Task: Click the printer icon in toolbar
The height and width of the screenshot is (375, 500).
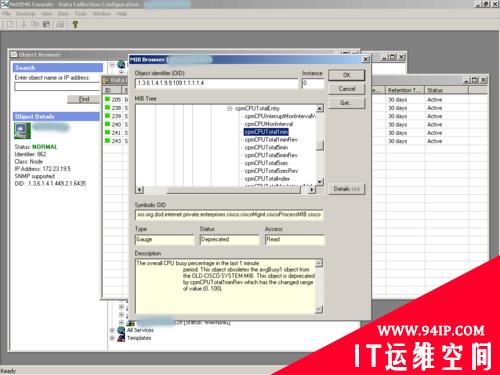Action: tap(60, 24)
